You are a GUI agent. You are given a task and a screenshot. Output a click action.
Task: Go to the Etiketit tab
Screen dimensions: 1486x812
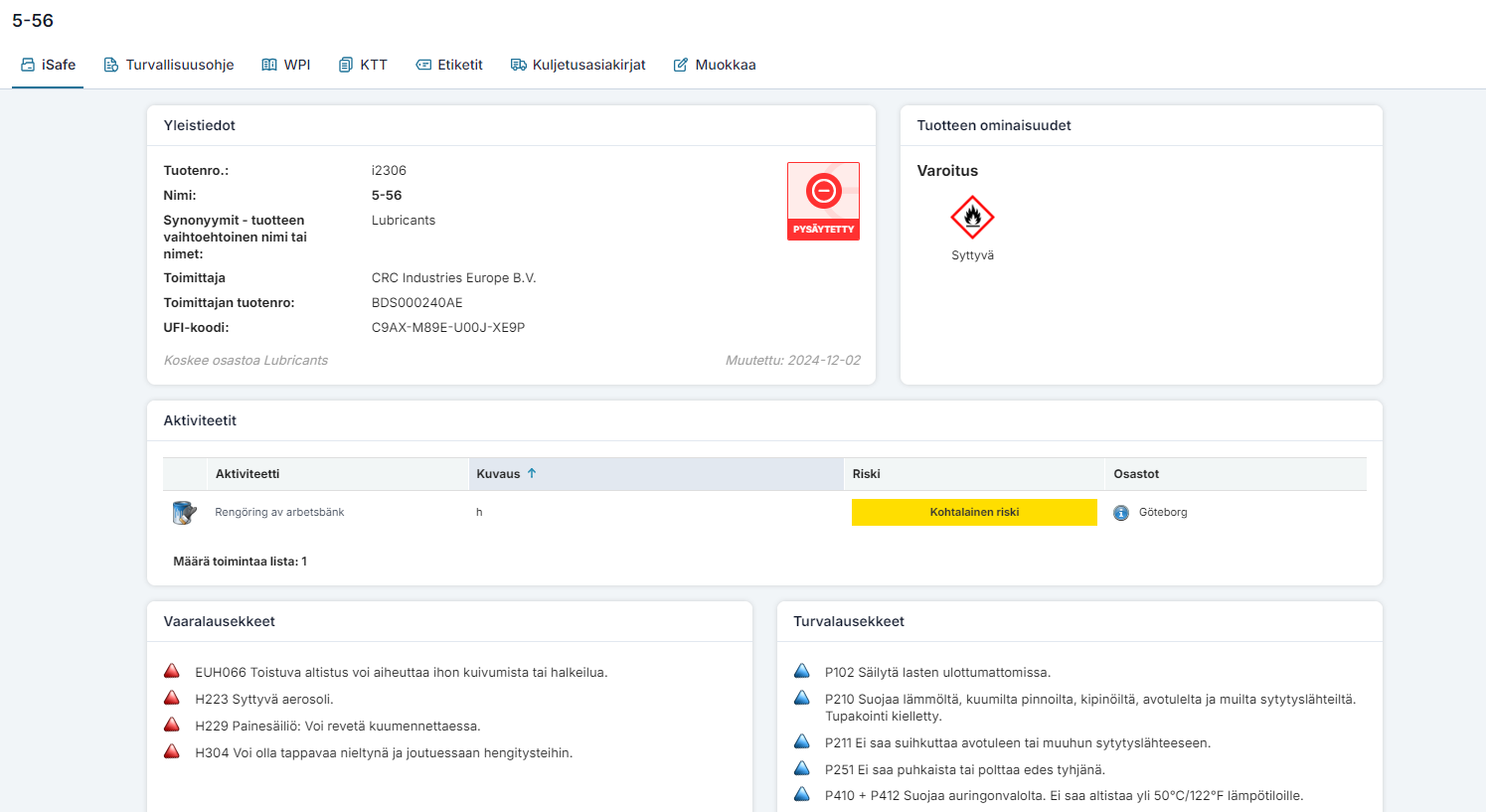pyautogui.click(x=449, y=65)
